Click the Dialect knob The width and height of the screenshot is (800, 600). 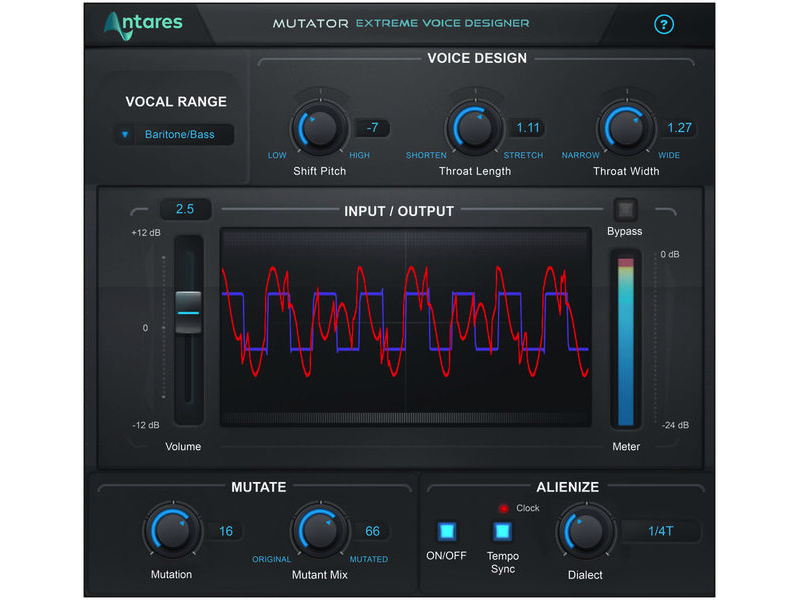[x=586, y=531]
